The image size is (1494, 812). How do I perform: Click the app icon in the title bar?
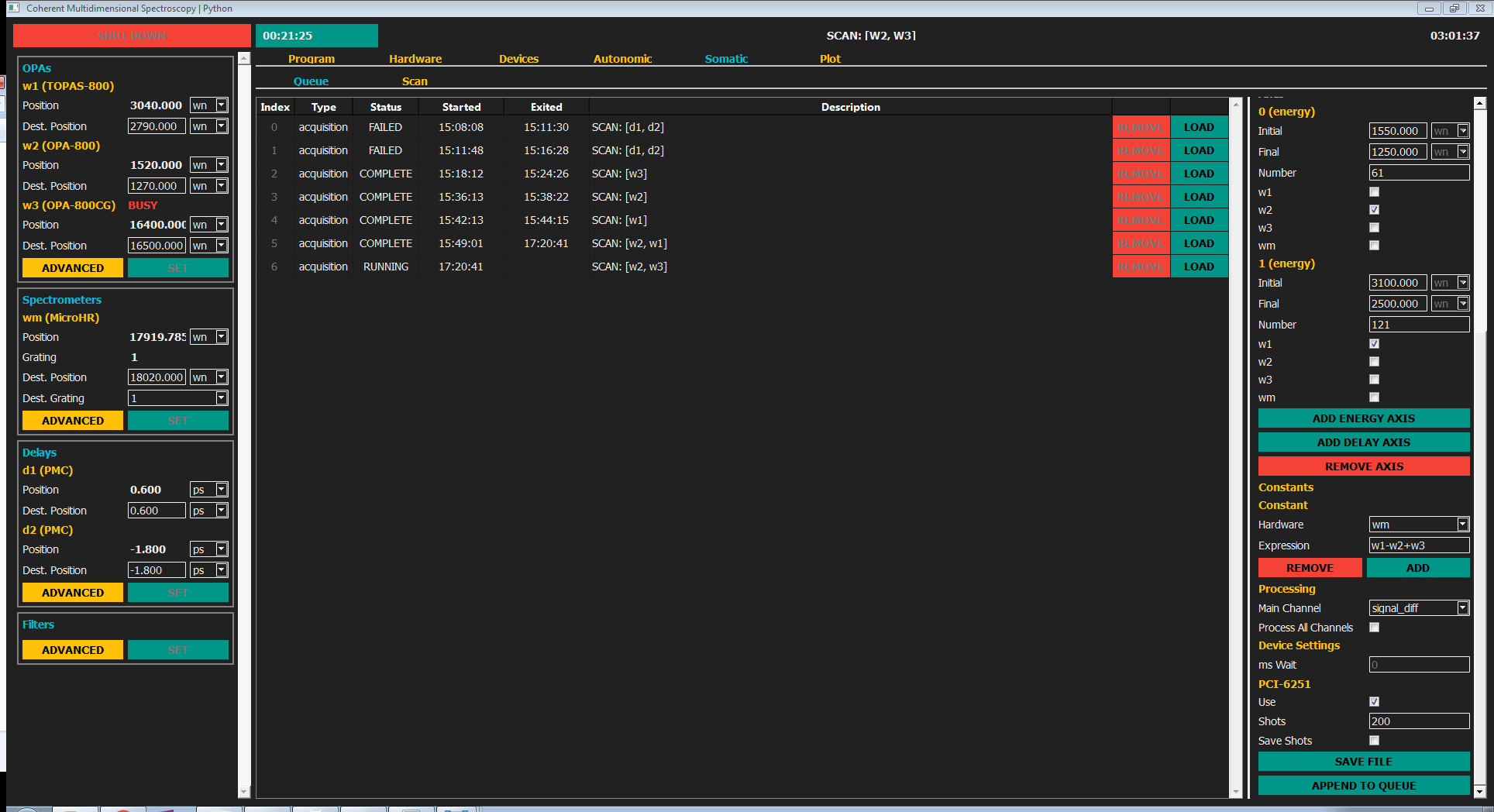[12, 8]
